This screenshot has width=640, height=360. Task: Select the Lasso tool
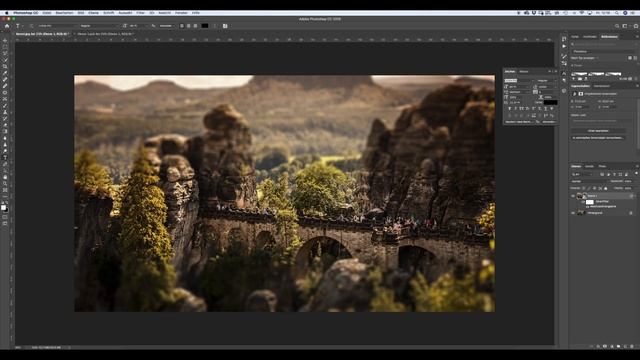[5, 53]
